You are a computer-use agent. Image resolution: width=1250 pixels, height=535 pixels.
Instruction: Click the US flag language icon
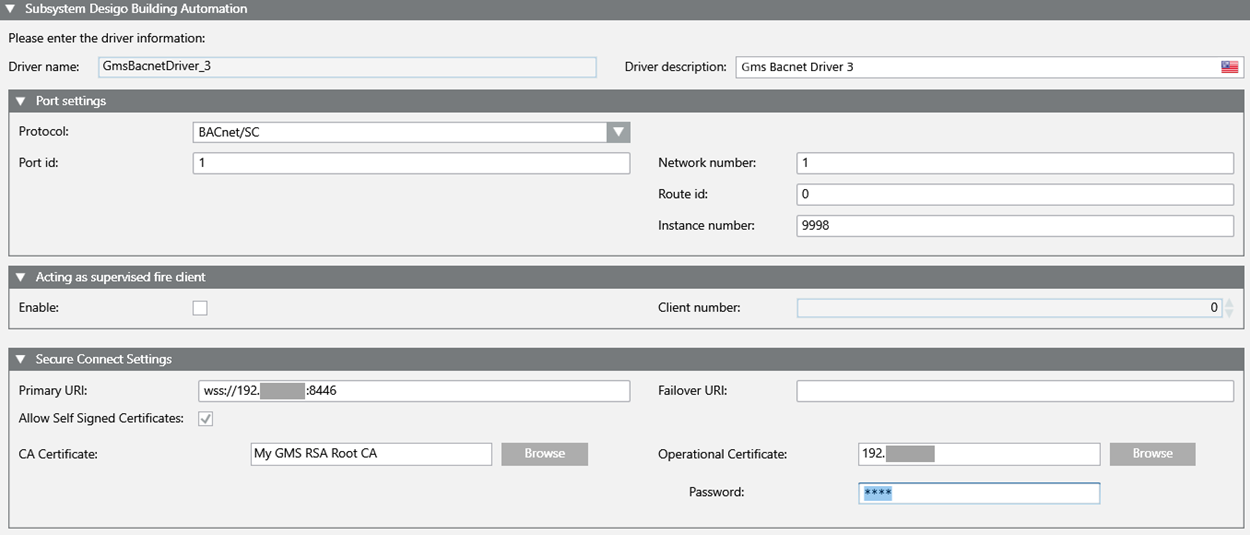coord(1229,67)
